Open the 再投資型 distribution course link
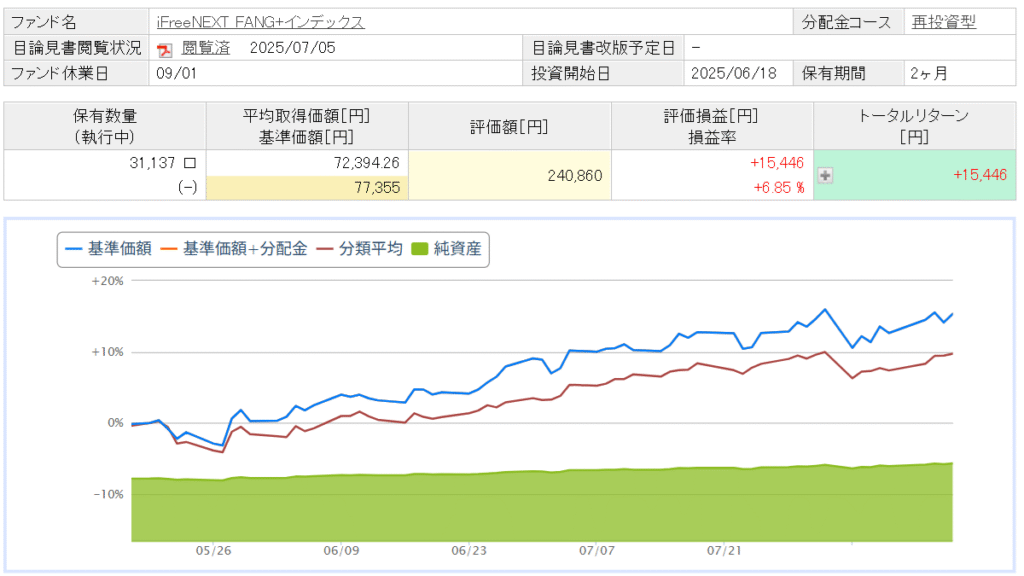This screenshot has height=576, width=1024. coord(944,22)
